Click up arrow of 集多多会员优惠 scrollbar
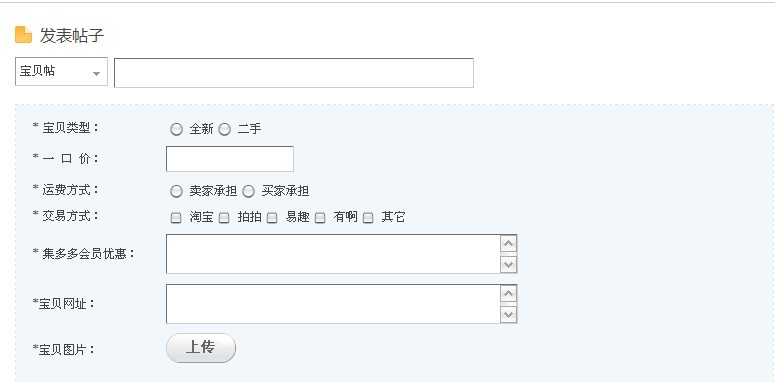Screen dimensions: 775x382 click(508, 244)
